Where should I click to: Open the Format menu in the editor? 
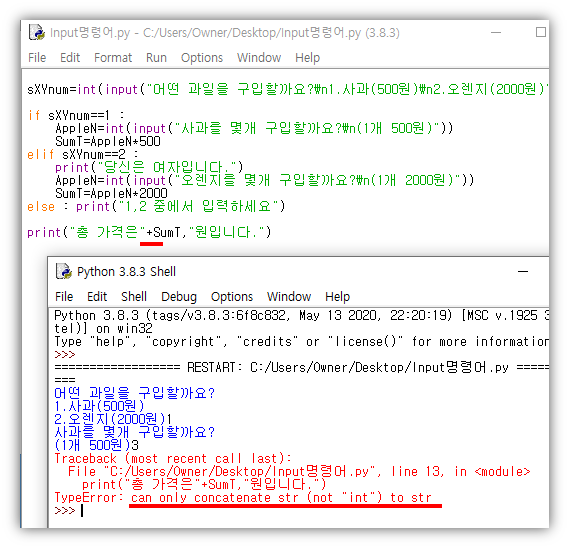(113, 58)
